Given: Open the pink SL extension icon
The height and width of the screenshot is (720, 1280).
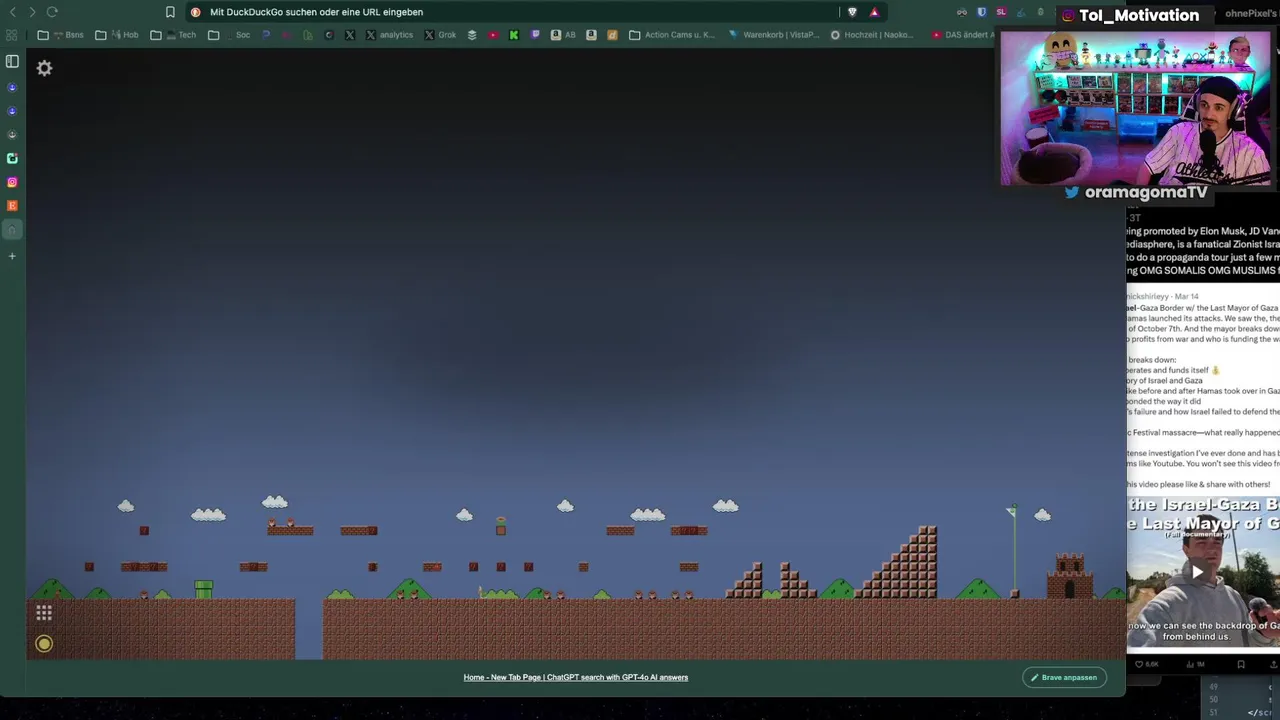Looking at the screenshot, I should point(1000,12).
